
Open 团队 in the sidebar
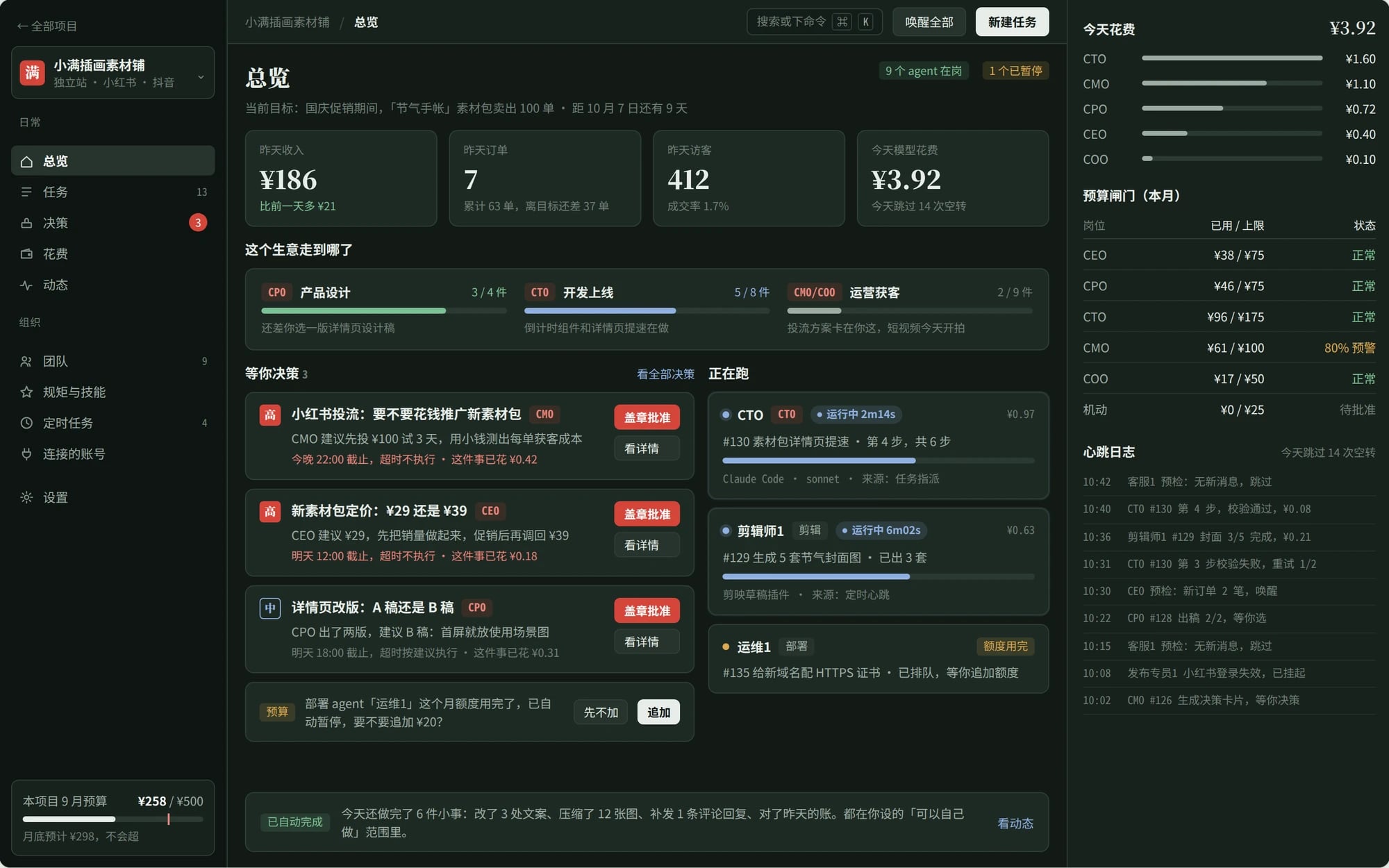(113, 361)
